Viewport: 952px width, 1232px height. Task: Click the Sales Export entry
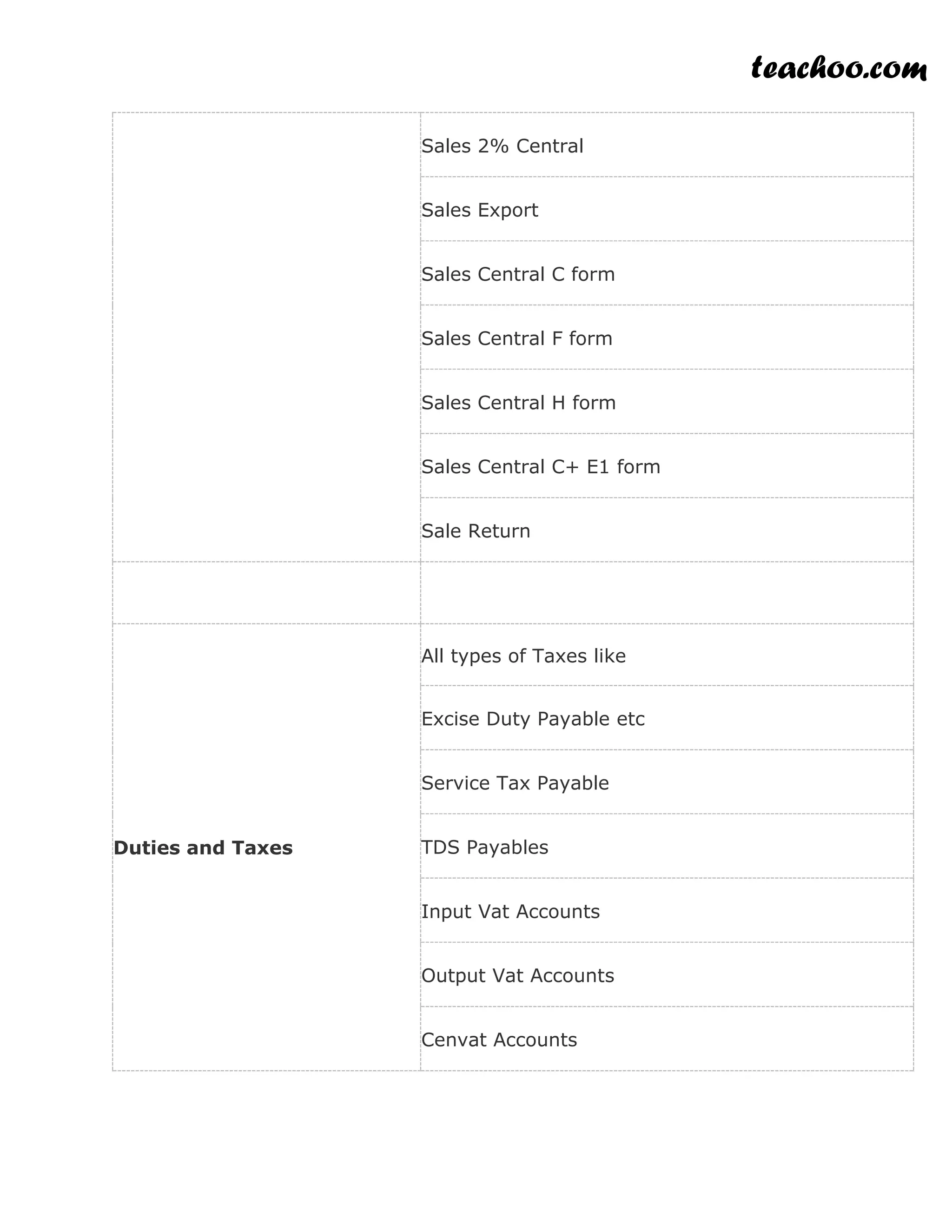pyautogui.click(x=479, y=211)
